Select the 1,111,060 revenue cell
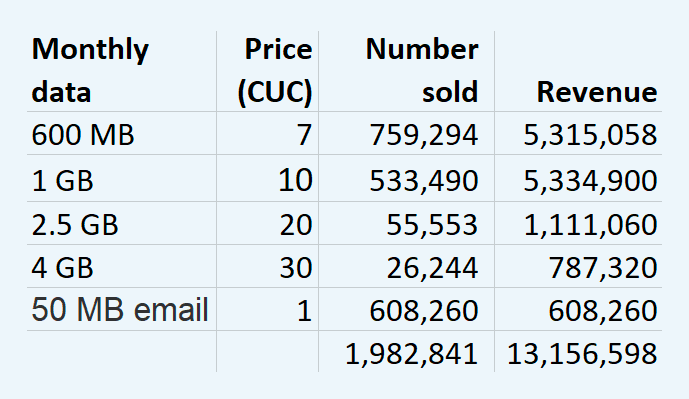This screenshot has height=399, width=689. (578, 223)
